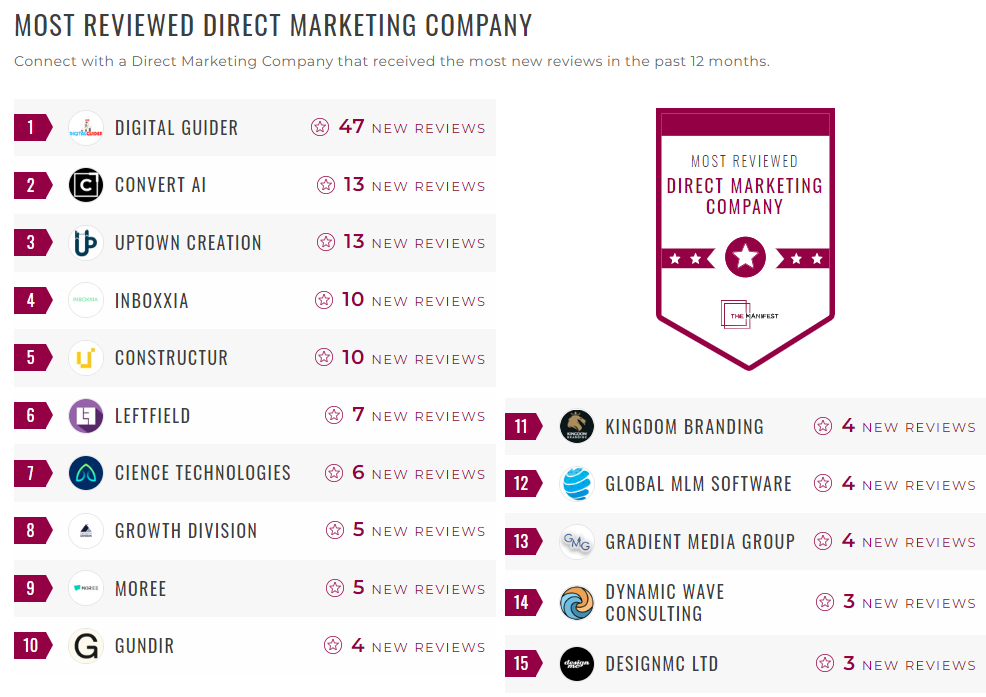
Task: View Digital Guider's 47 new reviews
Action: 411,128
